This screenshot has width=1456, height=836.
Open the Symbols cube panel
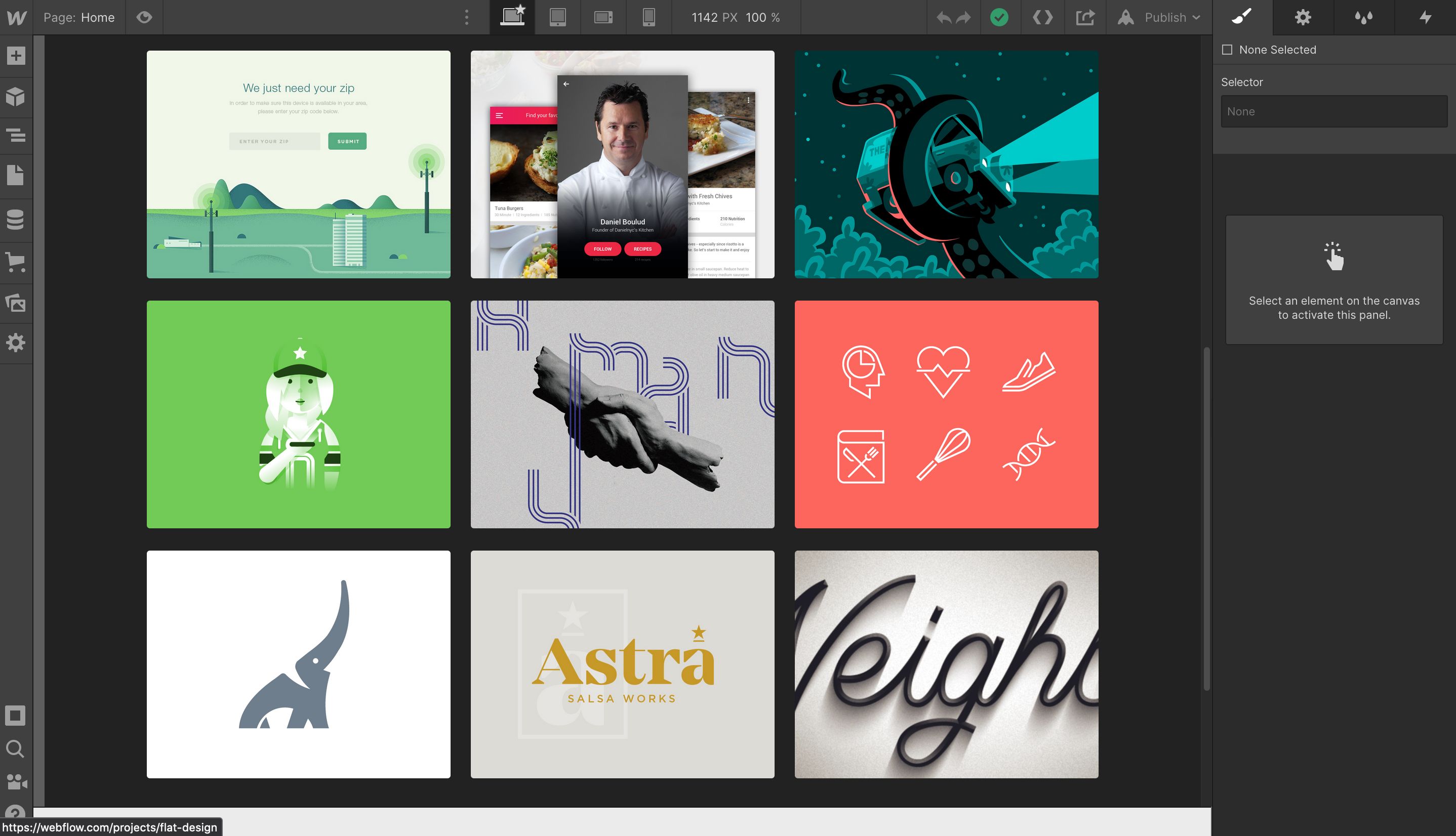[16, 97]
